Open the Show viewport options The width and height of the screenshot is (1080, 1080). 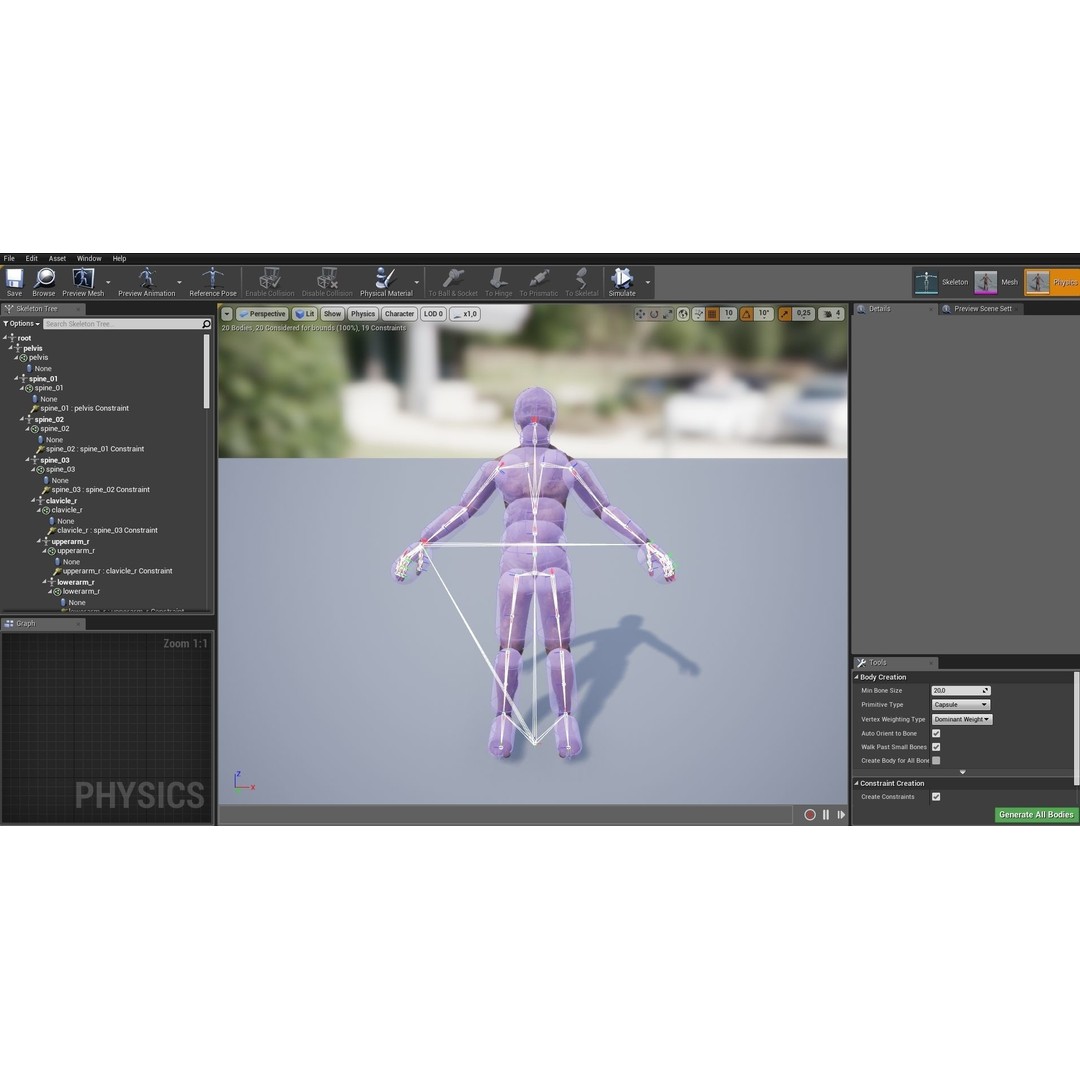(x=332, y=313)
